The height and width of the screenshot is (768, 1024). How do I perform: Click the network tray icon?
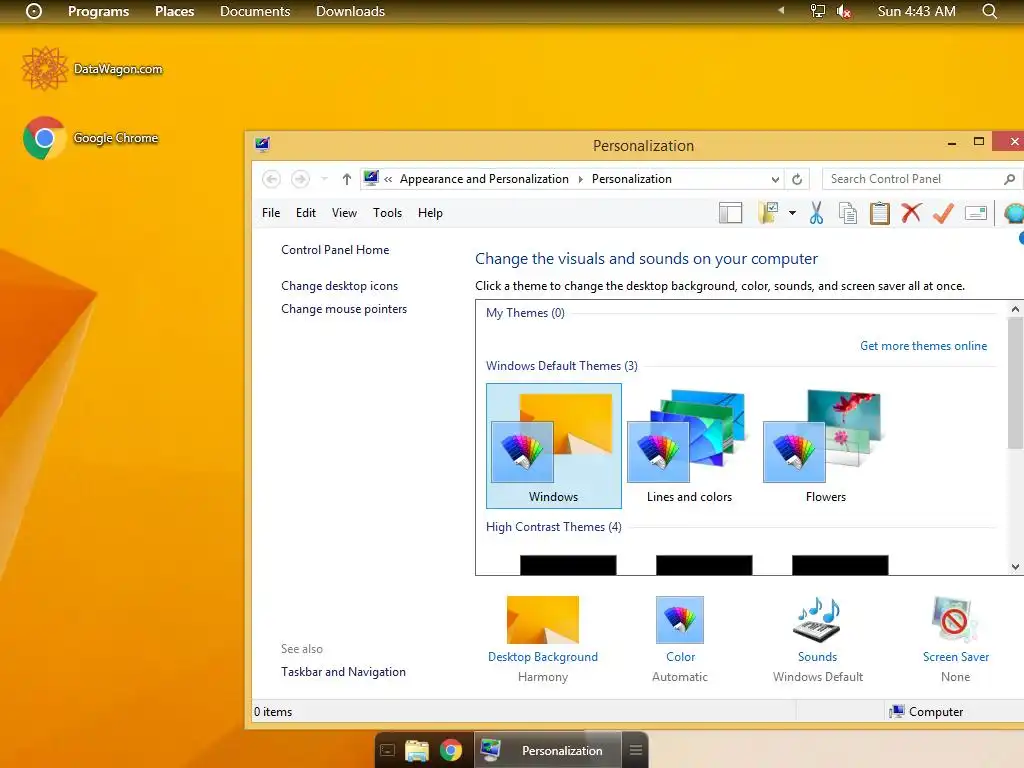click(818, 11)
